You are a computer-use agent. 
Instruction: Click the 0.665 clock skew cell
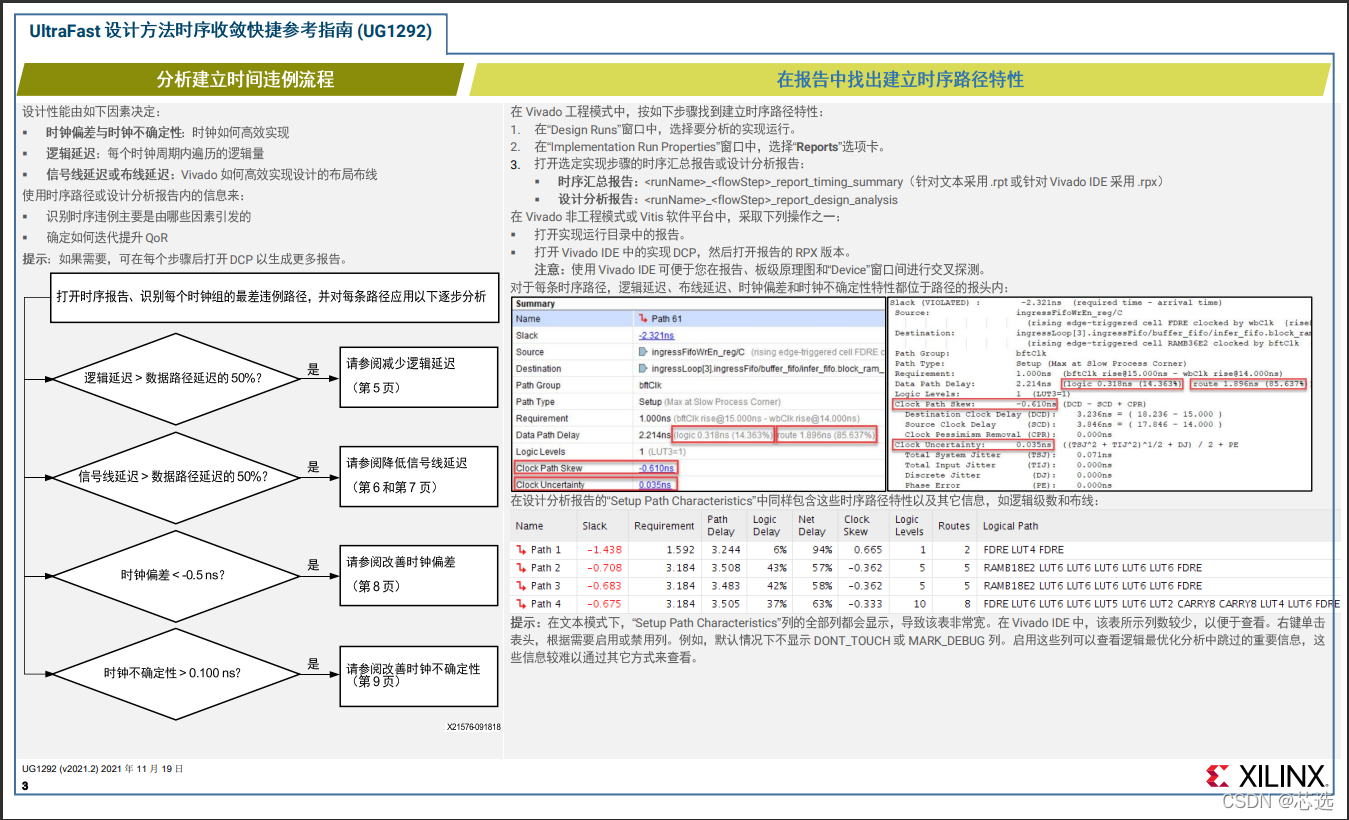coord(868,550)
